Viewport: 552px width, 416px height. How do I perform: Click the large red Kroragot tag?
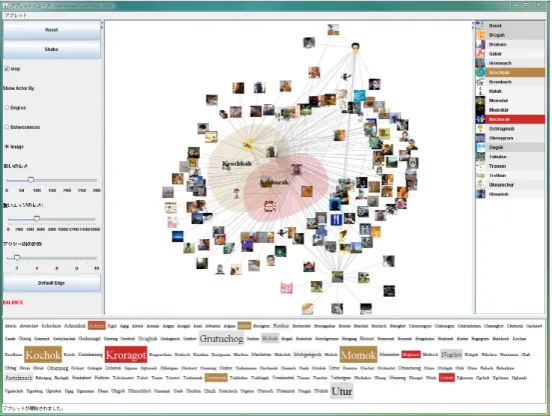126,355
